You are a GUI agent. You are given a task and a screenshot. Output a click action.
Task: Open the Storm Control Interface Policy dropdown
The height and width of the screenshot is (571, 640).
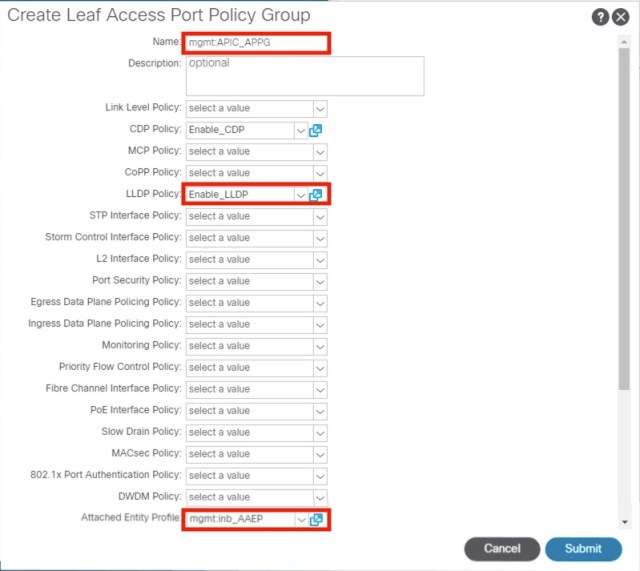click(320, 238)
